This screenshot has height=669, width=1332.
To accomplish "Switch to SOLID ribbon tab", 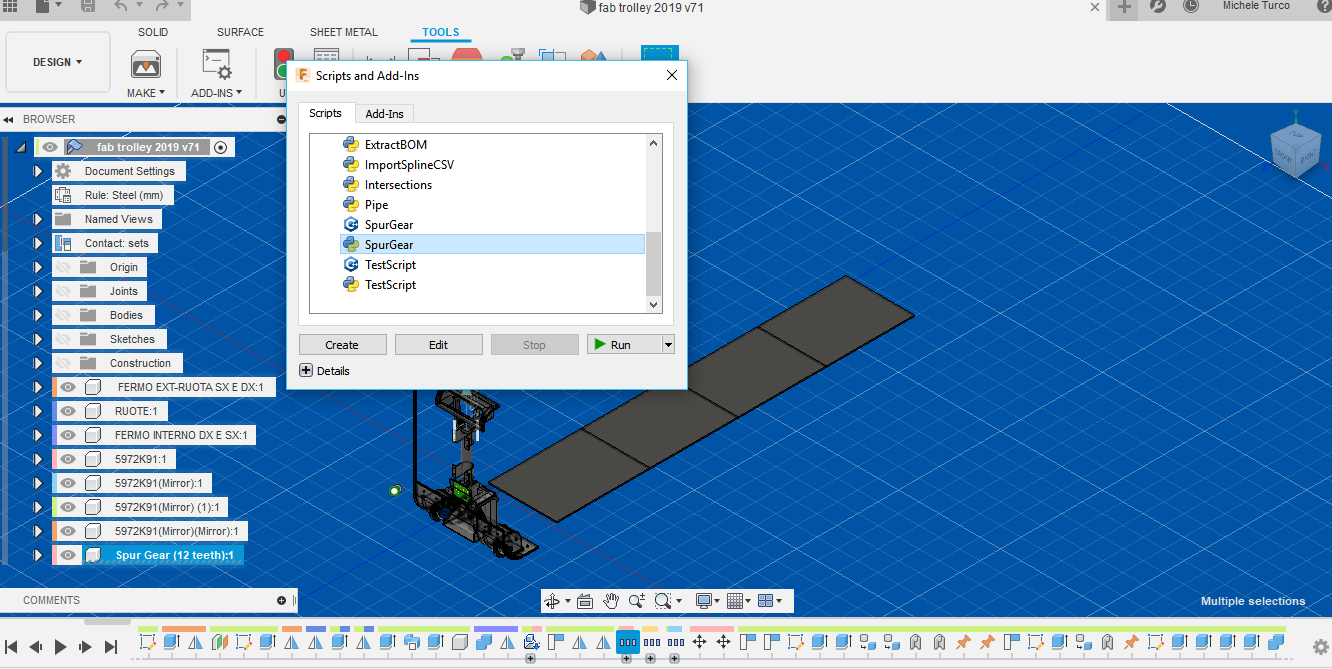I will click(x=153, y=32).
